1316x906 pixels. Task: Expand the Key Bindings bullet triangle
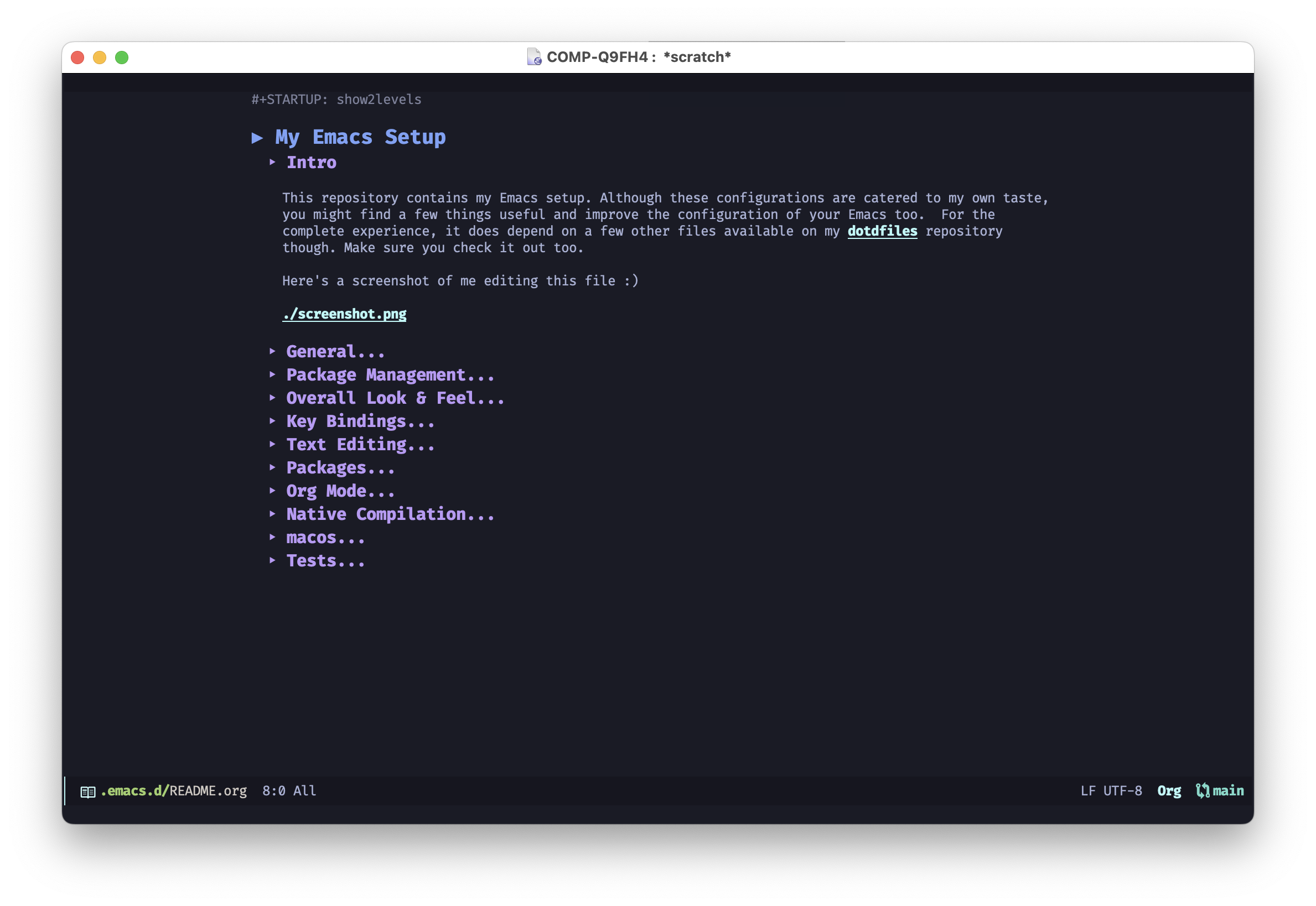(x=273, y=421)
